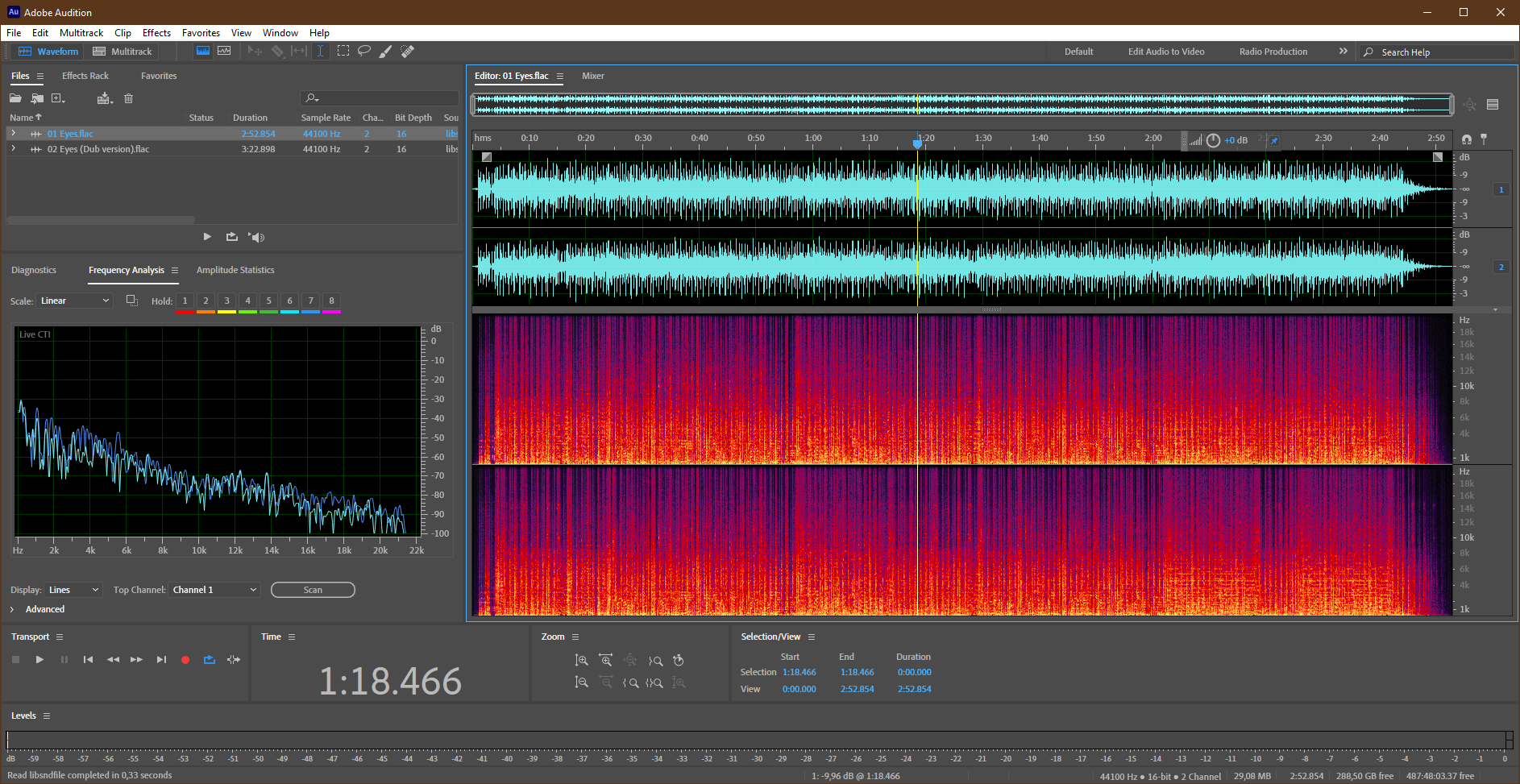Select the Lasso Selection tool
Image resolution: width=1520 pixels, height=784 pixels.
pyautogui.click(x=364, y=51)
